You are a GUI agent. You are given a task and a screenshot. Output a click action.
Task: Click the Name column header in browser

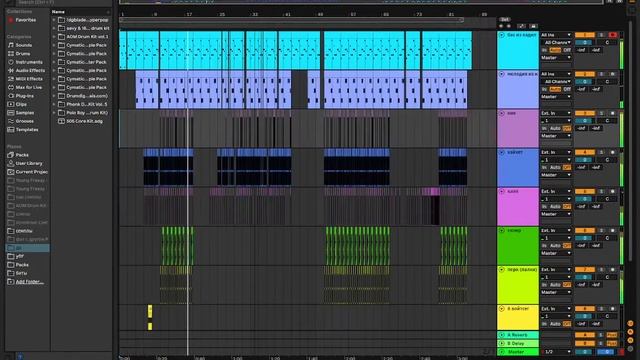click(x=58, y=12)
